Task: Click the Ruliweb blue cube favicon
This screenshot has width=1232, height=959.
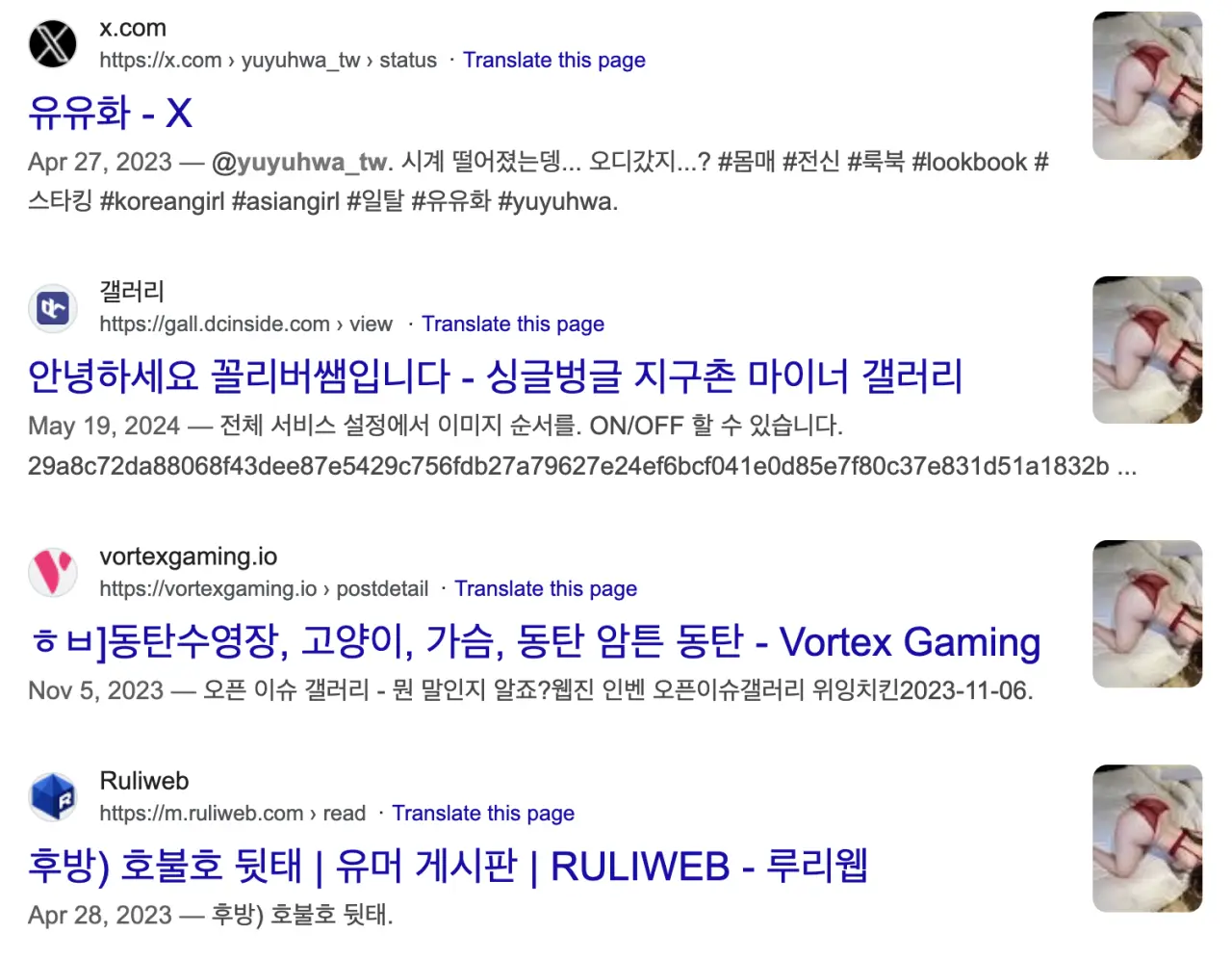Action: (x=53, y=796)
